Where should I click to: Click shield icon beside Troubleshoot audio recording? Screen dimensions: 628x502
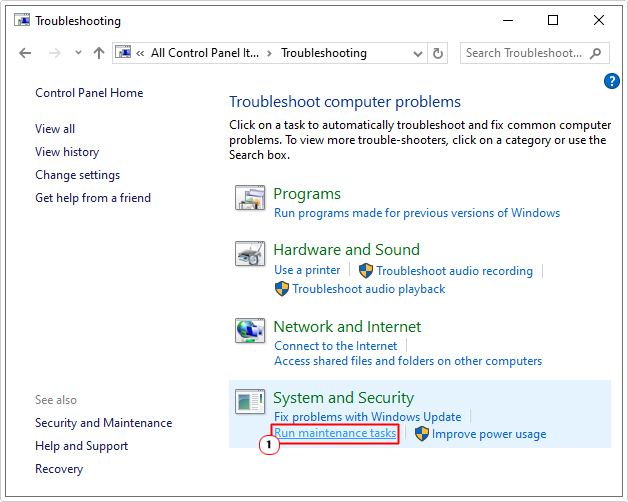(x=366, y=271)
